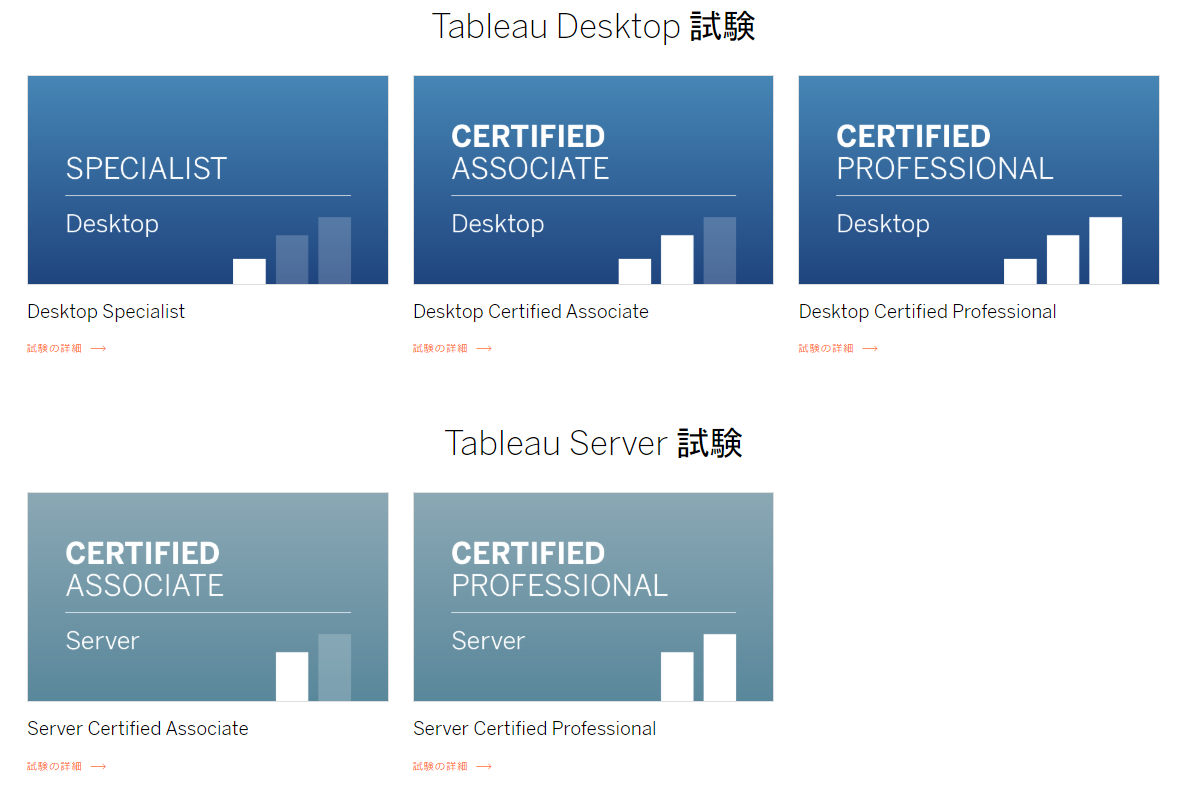Open the Desktop Certified Associate badge image
Viewport: 1190px width, 795px height.
[x=593, y=180]
